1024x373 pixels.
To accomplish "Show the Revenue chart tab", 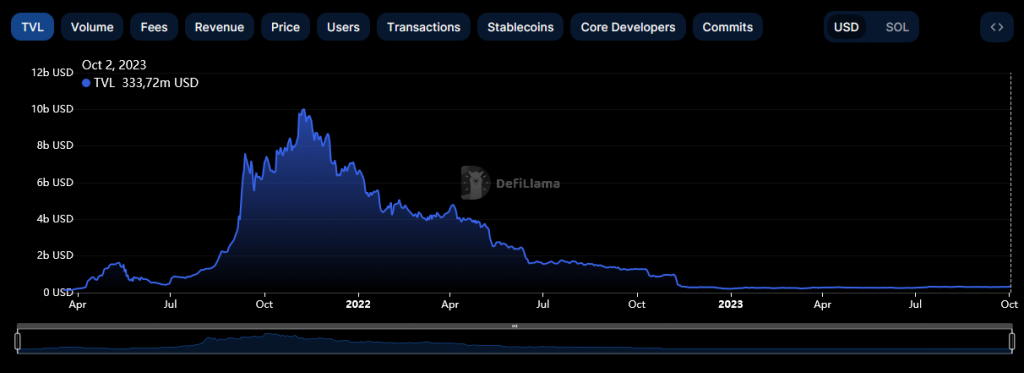I will coord(219,27).
